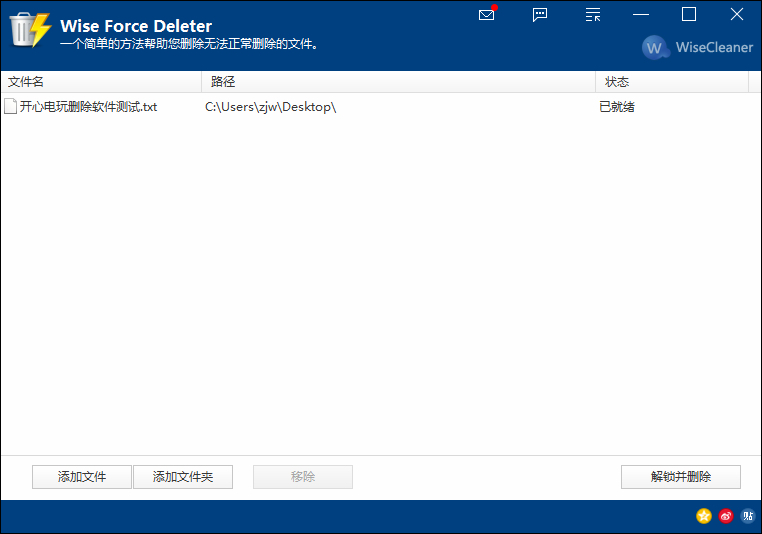Click the txt file icon in the list row
This screenshot has width=762, height=534.
(x=10, y=106)
